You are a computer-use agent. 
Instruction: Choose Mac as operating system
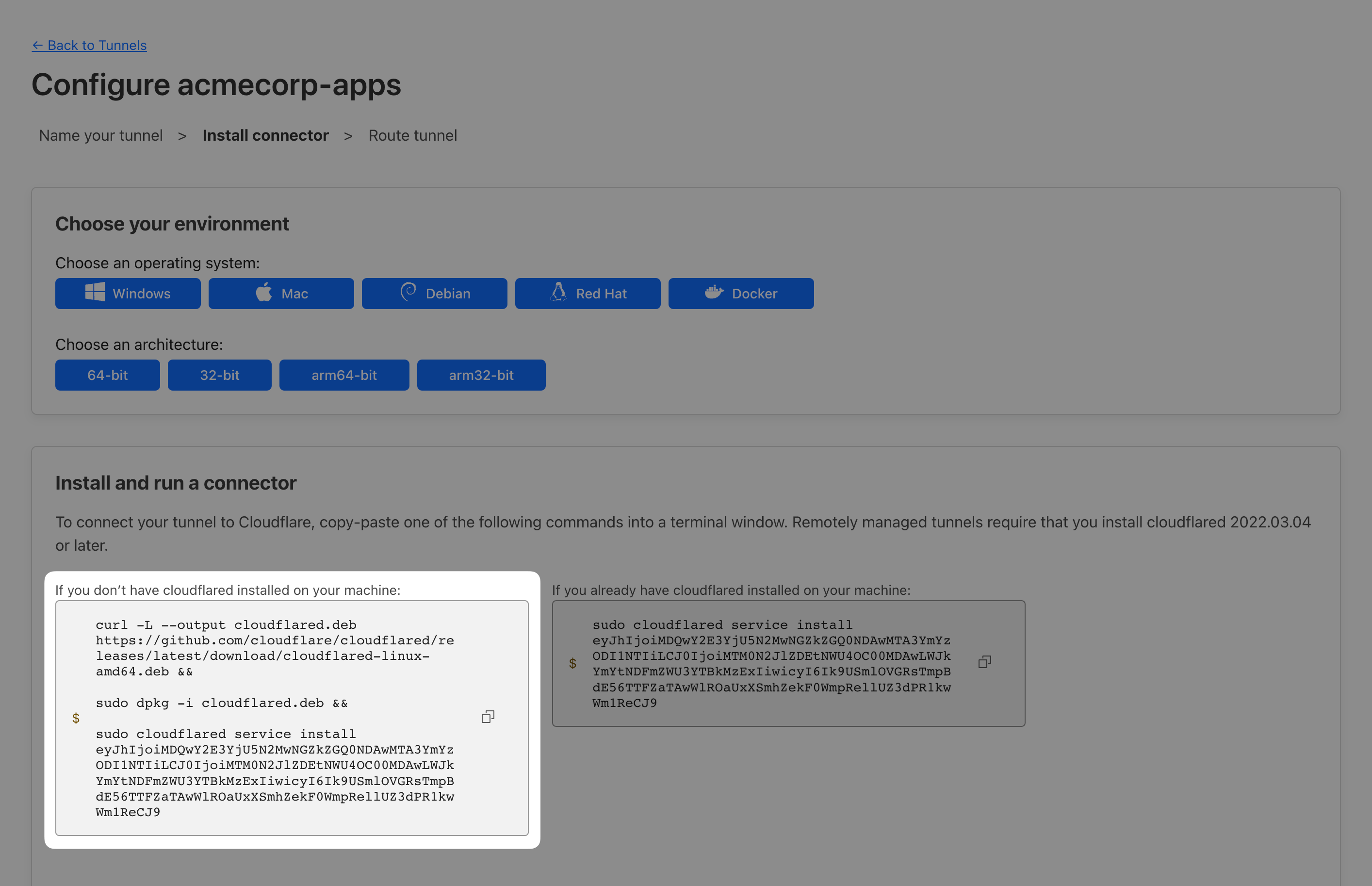coord(281,294)
